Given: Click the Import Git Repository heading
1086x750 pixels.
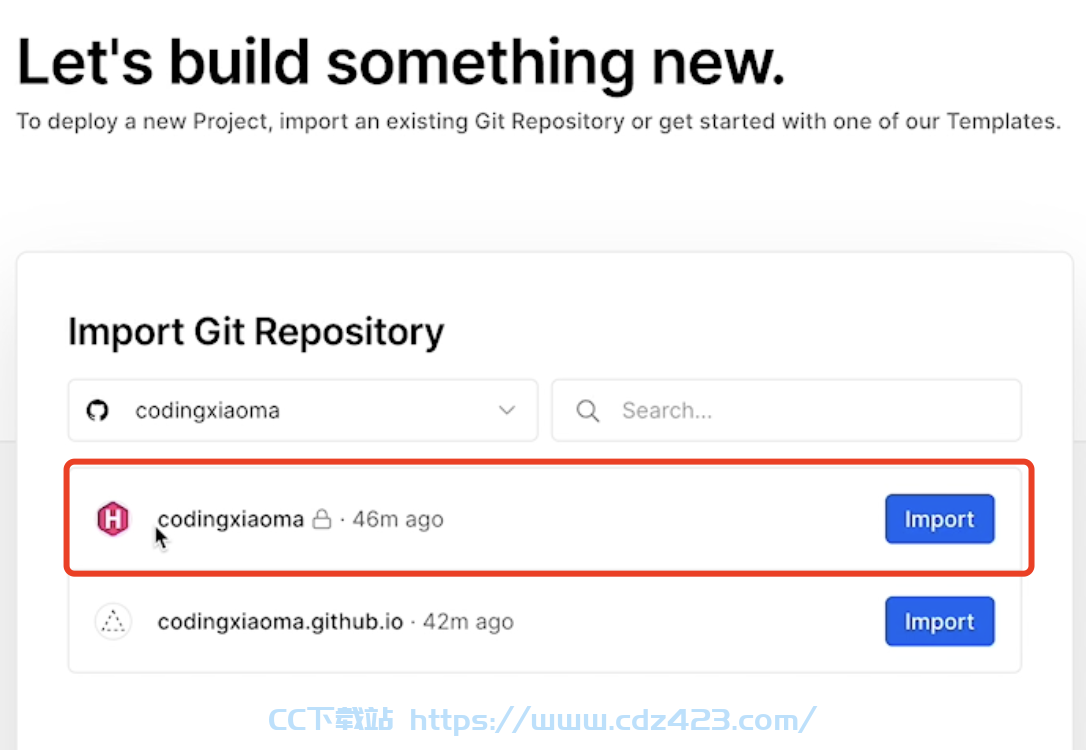Looking at the screenshot, I should [x=256, y=332].
